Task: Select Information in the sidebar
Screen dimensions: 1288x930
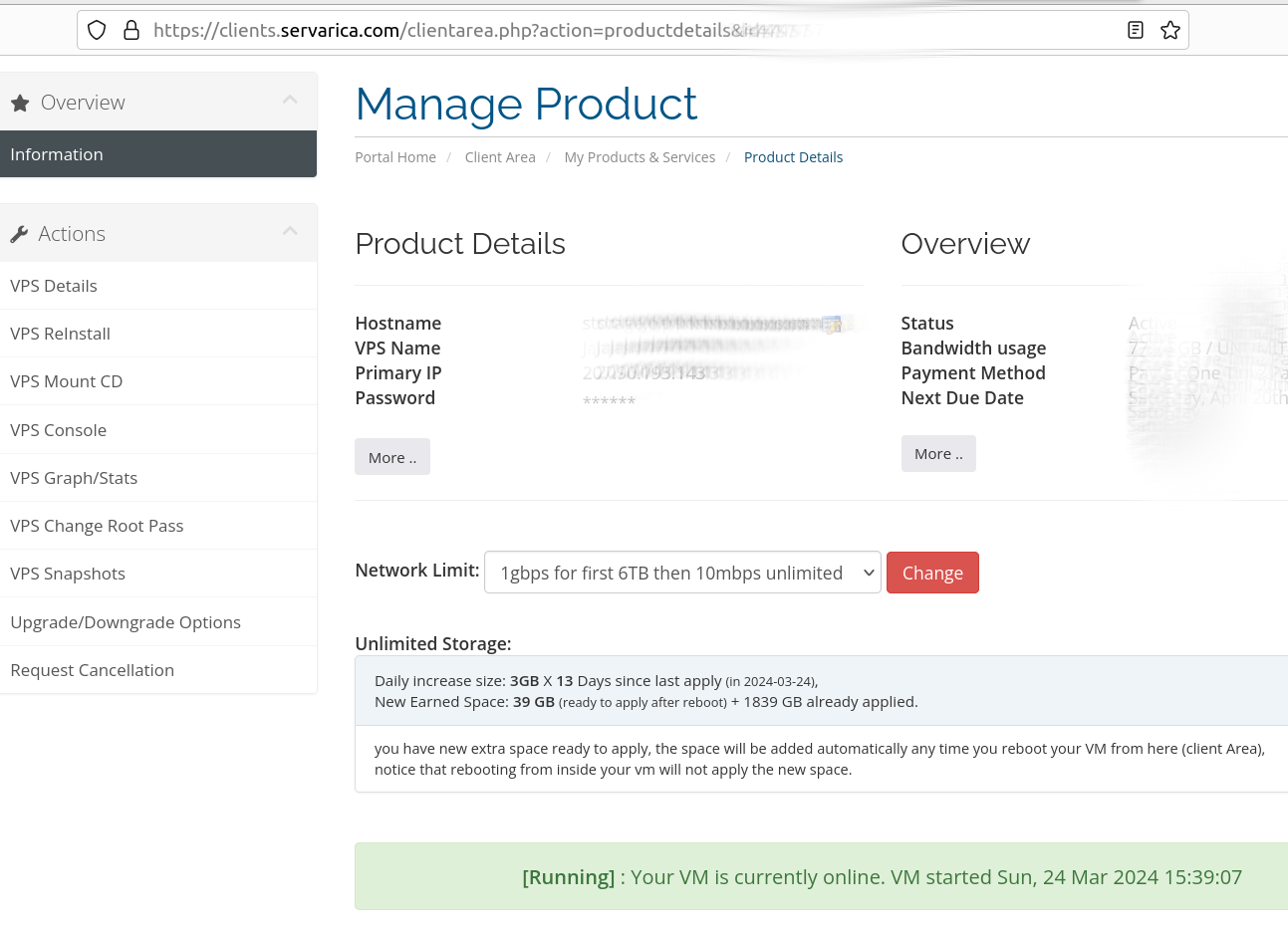Action: 158,154
